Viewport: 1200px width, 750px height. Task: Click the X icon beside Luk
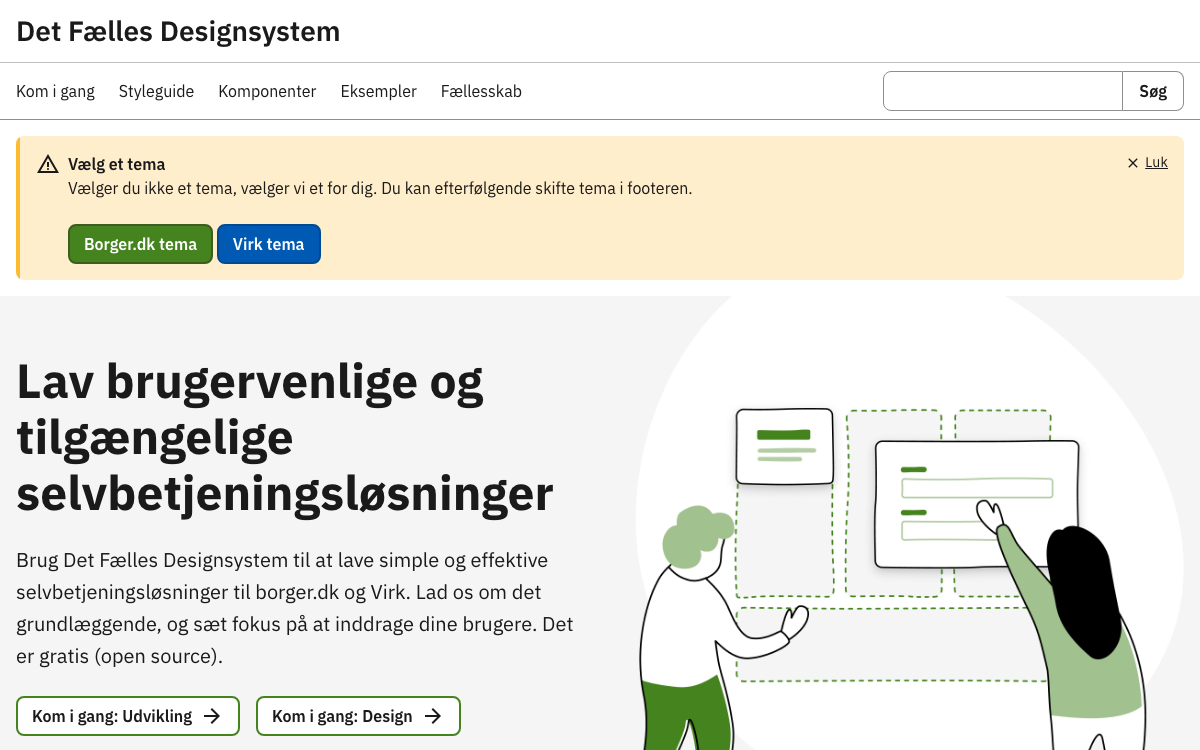click(x=1133, y=163)
